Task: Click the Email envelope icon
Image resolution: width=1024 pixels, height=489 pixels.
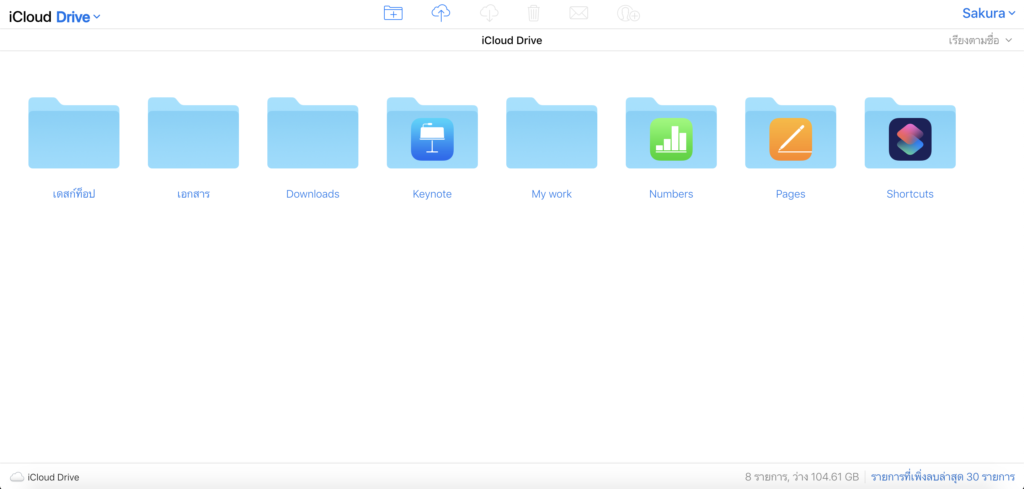Action: pos(579,12)
